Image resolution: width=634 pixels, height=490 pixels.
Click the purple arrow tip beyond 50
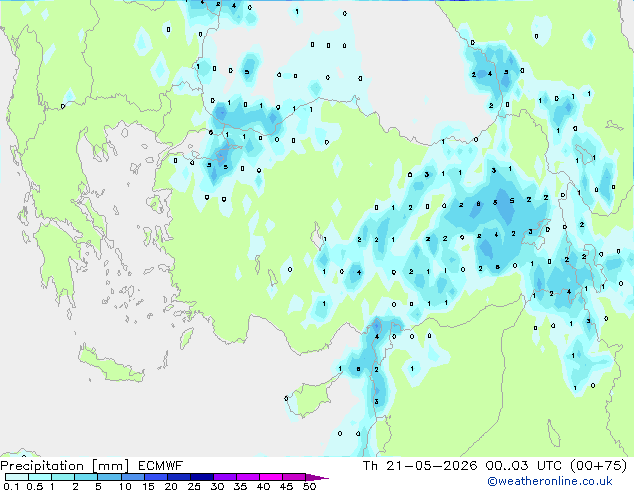tap(317, 477)
